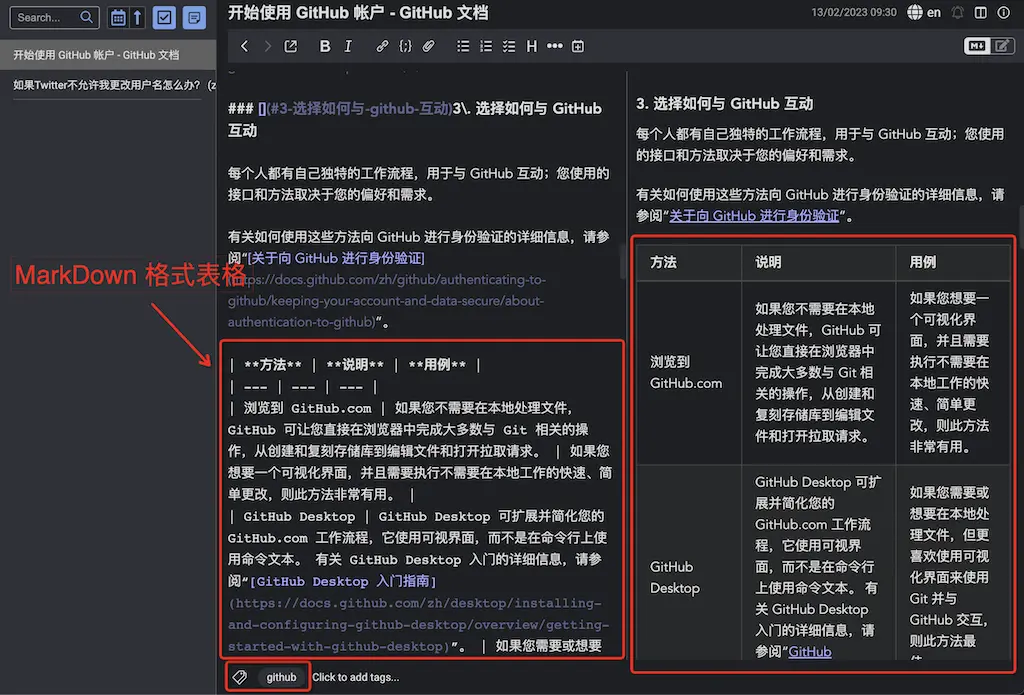Click the markdown heading line starting with ###
This screenshot has height=695, width=1024.
(x=415, y=119)
